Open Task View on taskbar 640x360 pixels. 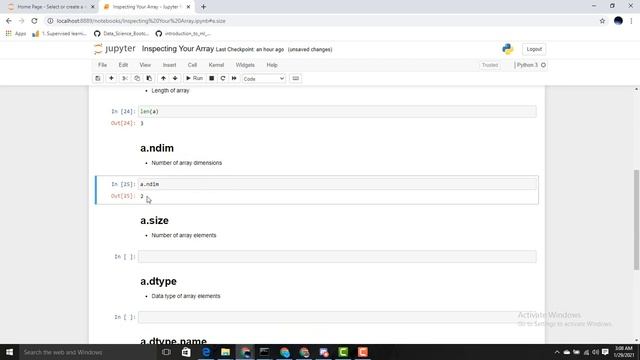[166, 352]
